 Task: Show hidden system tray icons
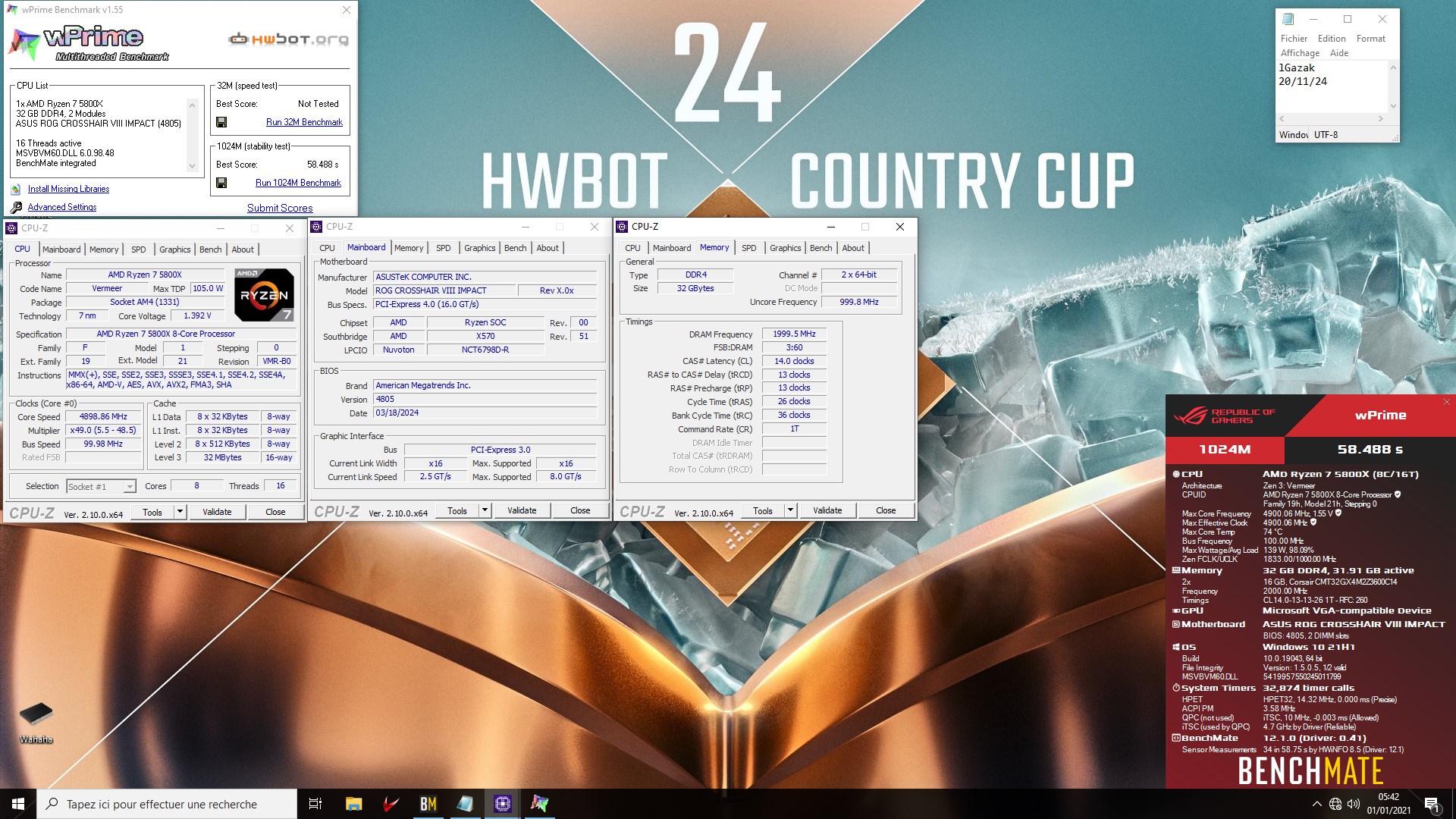(x=1317, y=804)
